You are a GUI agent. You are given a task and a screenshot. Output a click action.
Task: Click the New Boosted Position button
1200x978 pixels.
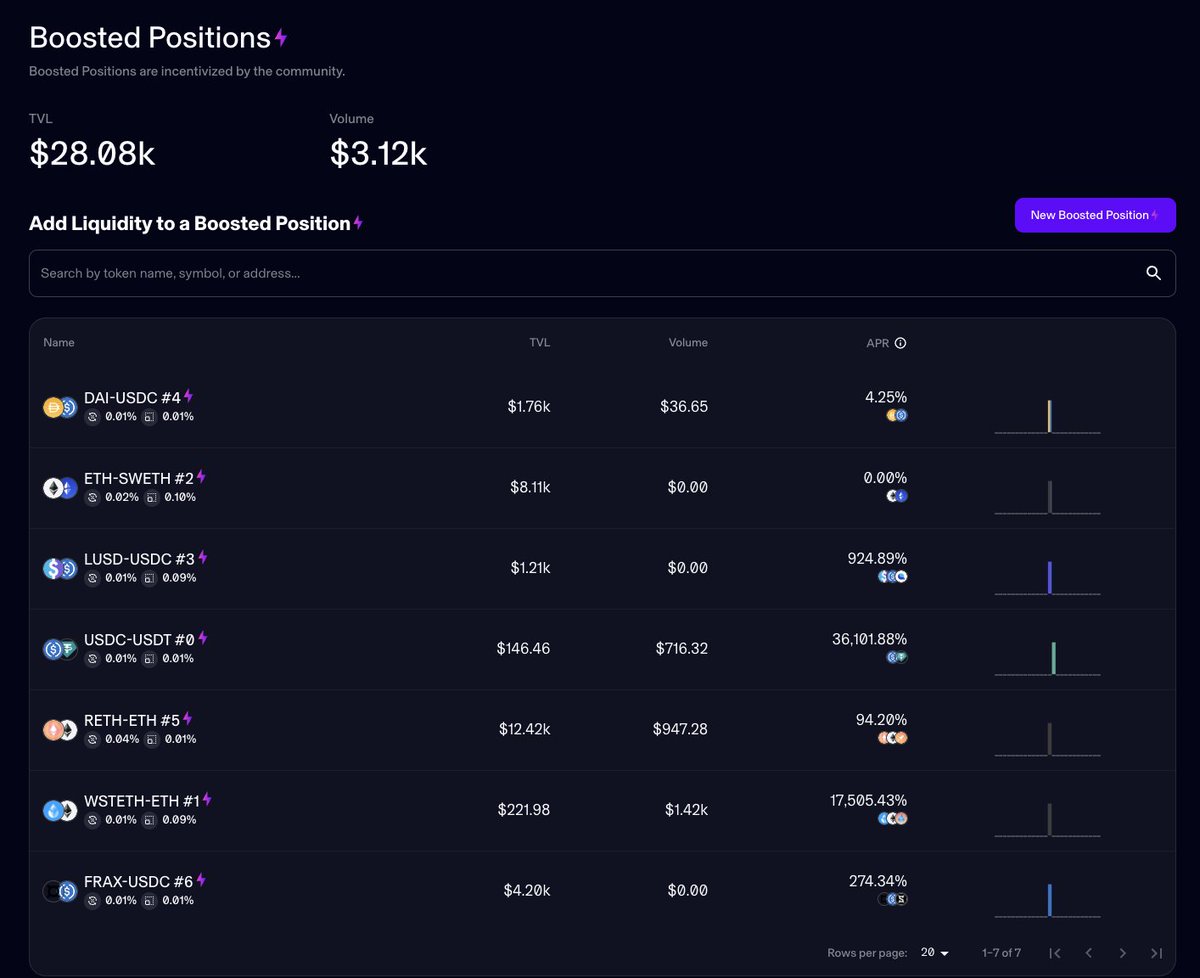pos(1095,215)
